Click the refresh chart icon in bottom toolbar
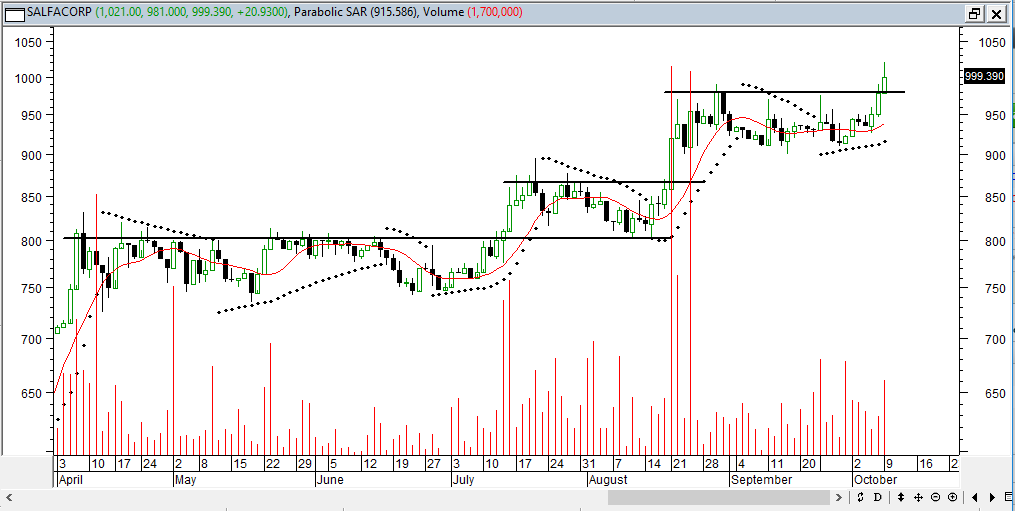 (860, 497)
